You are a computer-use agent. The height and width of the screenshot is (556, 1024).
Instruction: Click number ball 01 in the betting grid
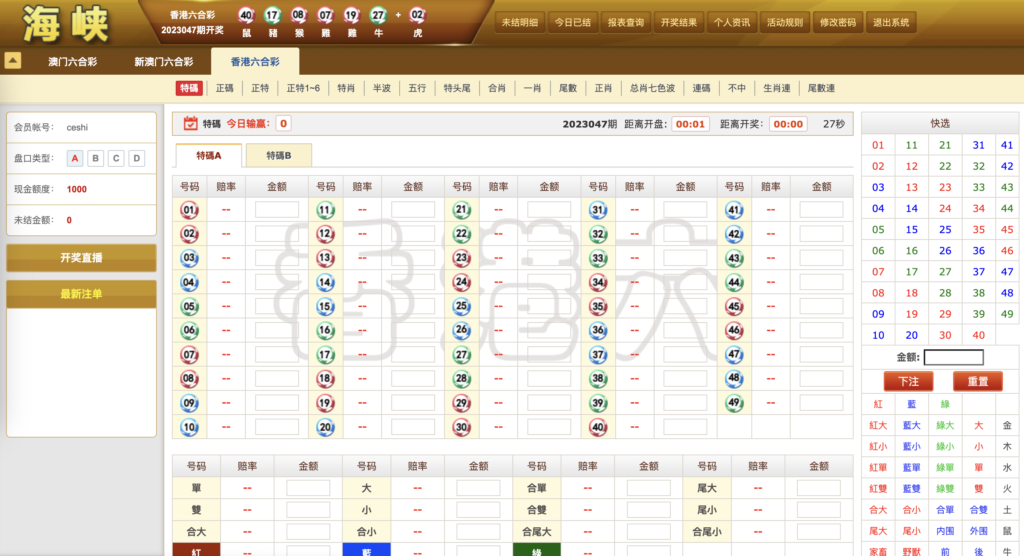coord(190,210)
